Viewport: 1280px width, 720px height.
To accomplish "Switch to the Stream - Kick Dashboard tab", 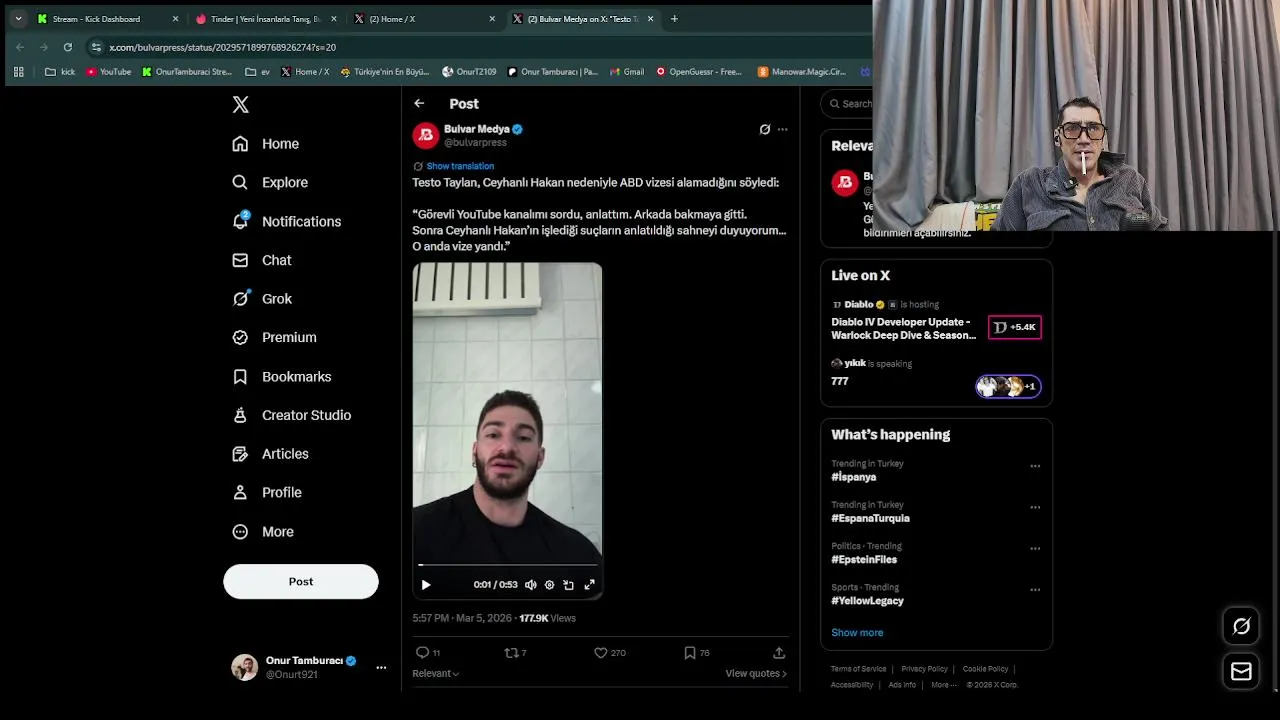I will (x=107, y=19).
